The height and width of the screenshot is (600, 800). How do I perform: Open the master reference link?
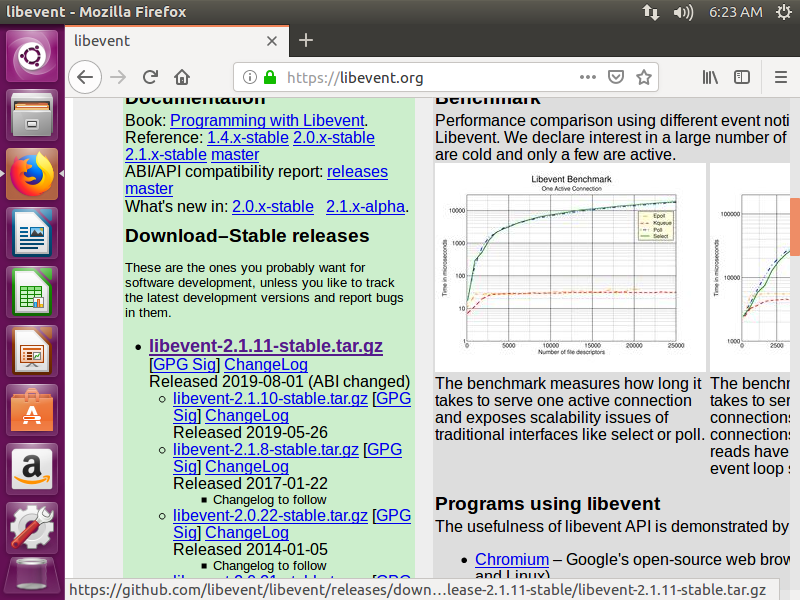235,155
